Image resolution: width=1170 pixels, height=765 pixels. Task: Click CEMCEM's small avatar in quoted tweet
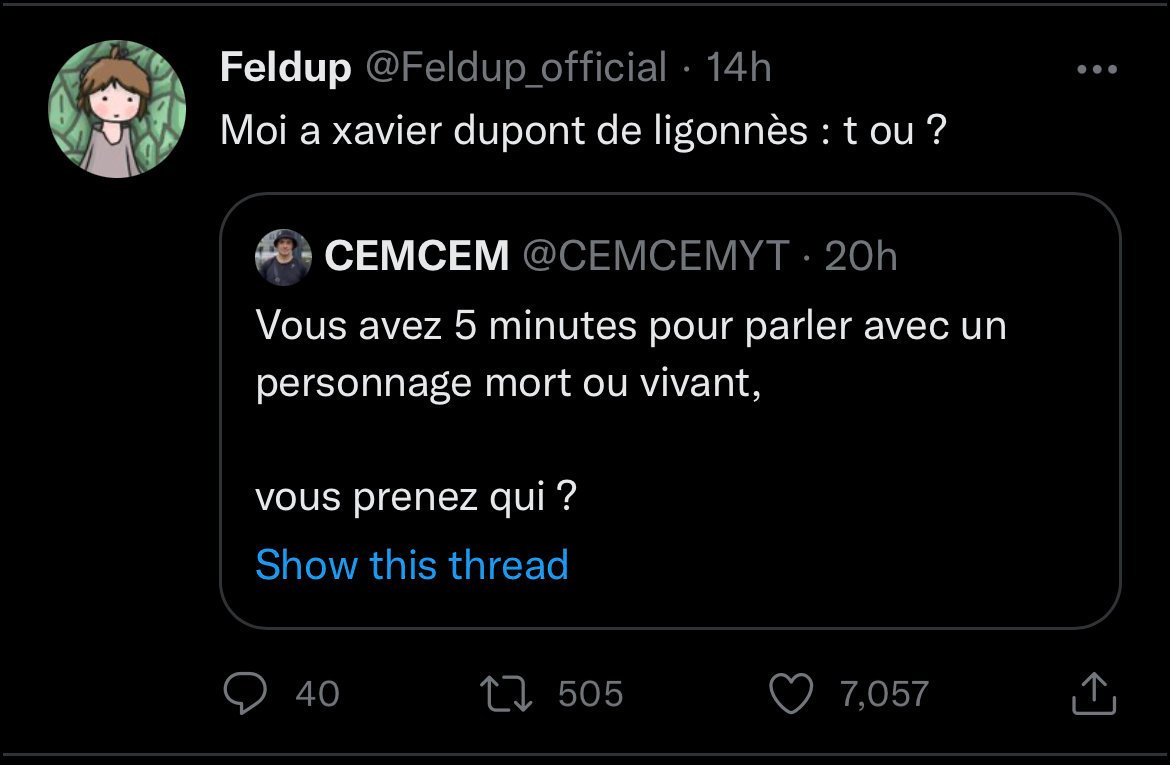[283, 257]
